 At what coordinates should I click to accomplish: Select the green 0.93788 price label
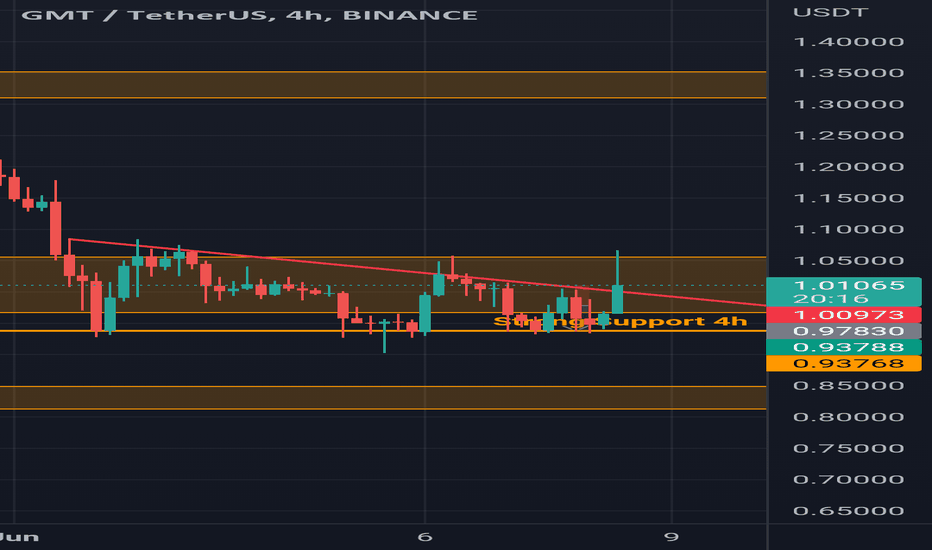pyautogui.click(x=844, y=347)
